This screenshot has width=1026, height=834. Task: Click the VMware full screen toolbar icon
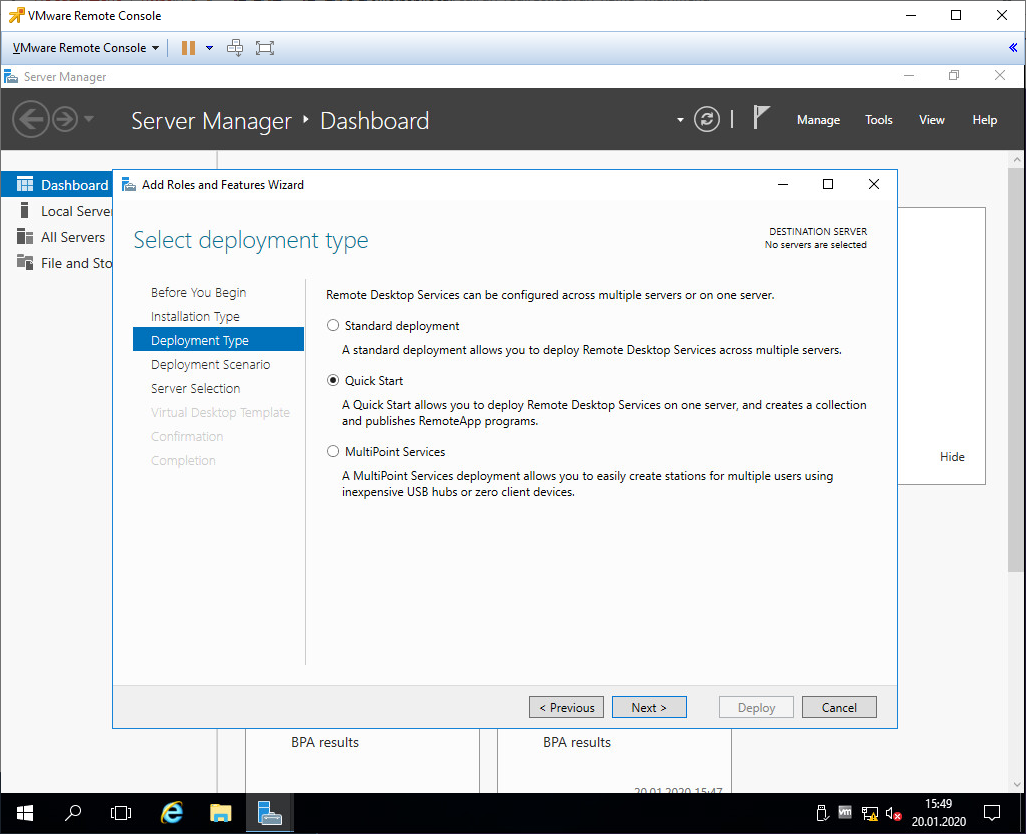tap(264, 48)
